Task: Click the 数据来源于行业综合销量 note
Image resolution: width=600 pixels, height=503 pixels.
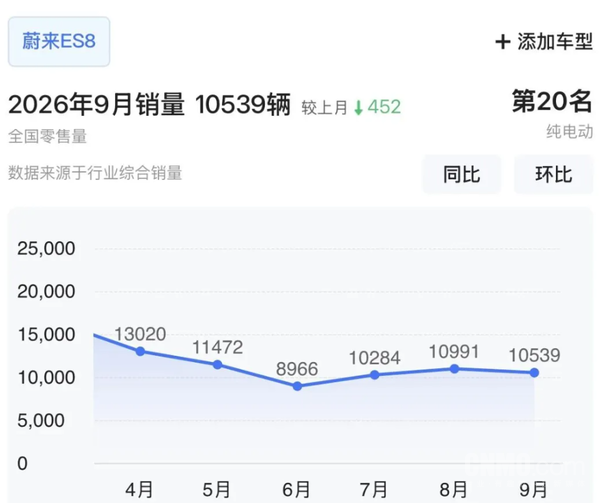Action: click(x=95, y=173)
